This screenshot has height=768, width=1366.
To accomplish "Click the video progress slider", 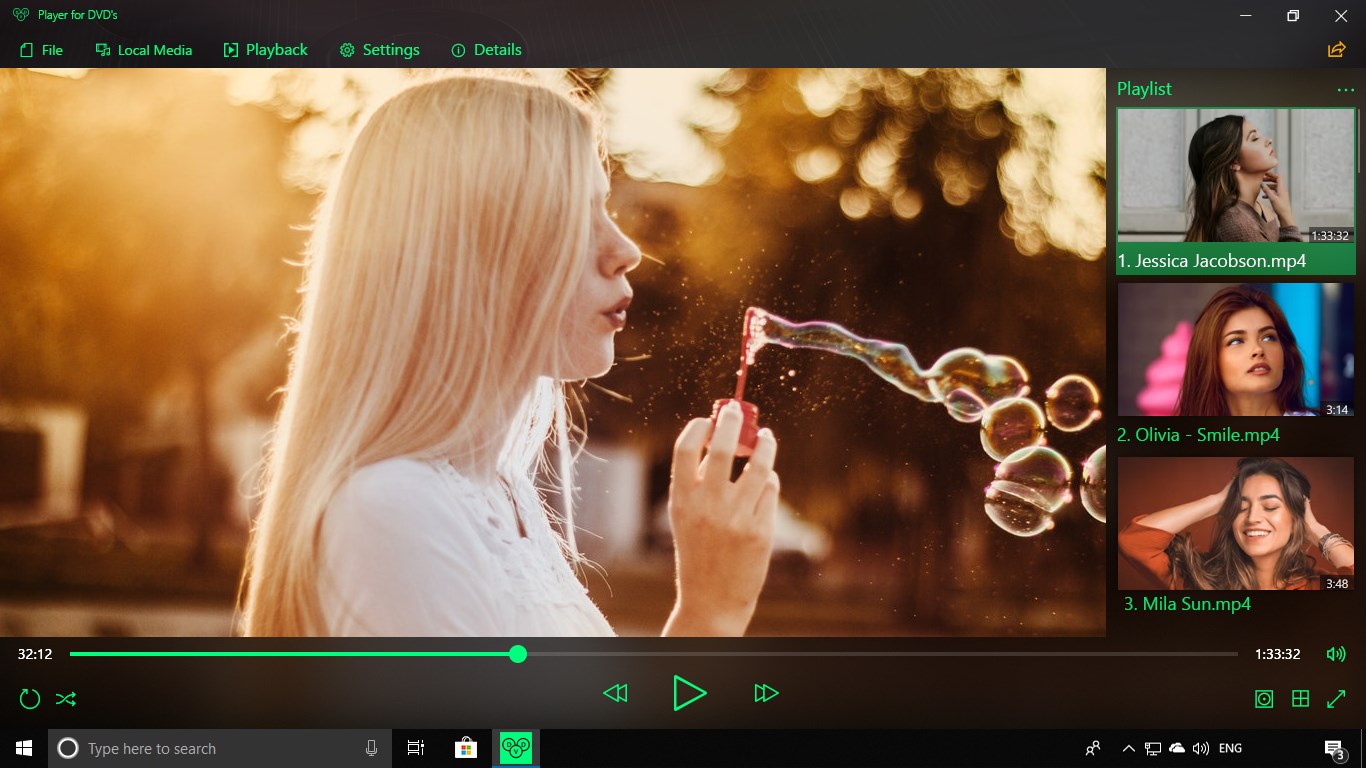I will [x=518, y=654].
